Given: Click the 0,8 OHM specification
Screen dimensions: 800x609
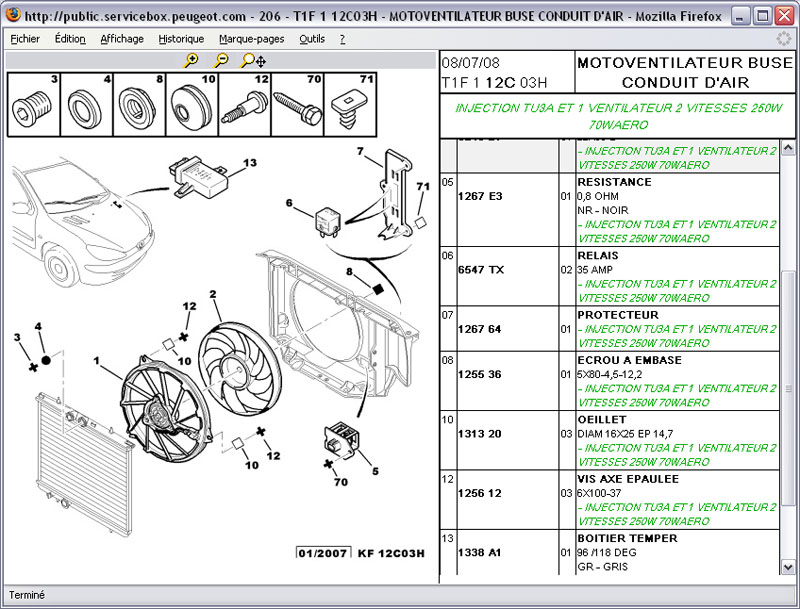Looking at the screenshot, I should [x=598, y=196].
